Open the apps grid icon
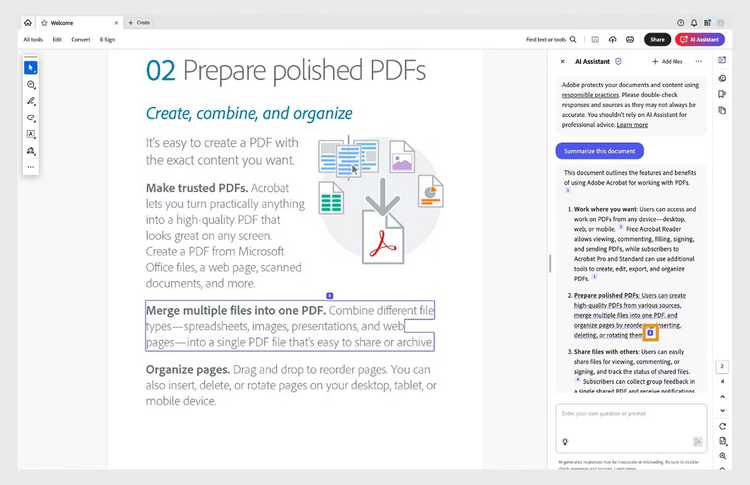Screen dimensions: 750x485 click(x=707, y=22)
